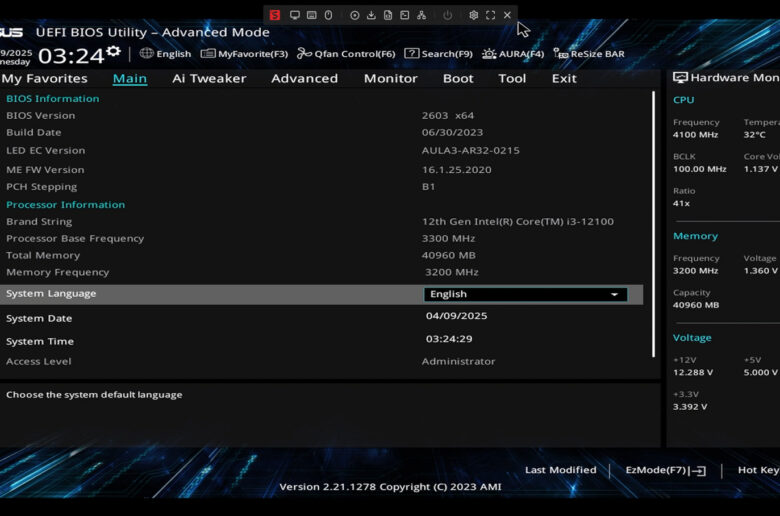Click the AURA light icon

click(489, 53)
